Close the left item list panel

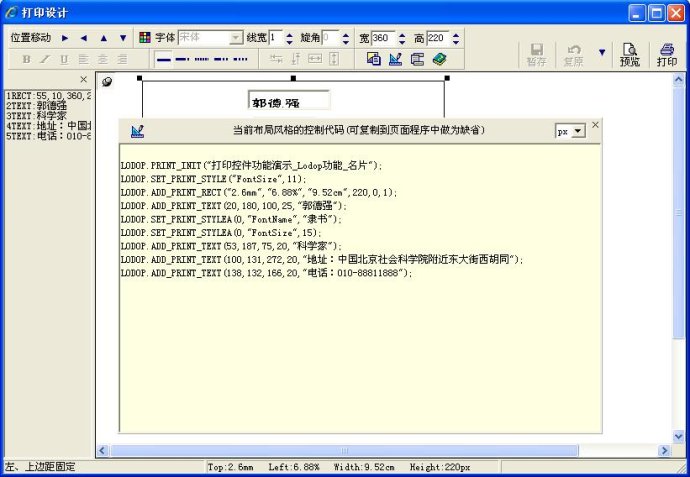84,79
